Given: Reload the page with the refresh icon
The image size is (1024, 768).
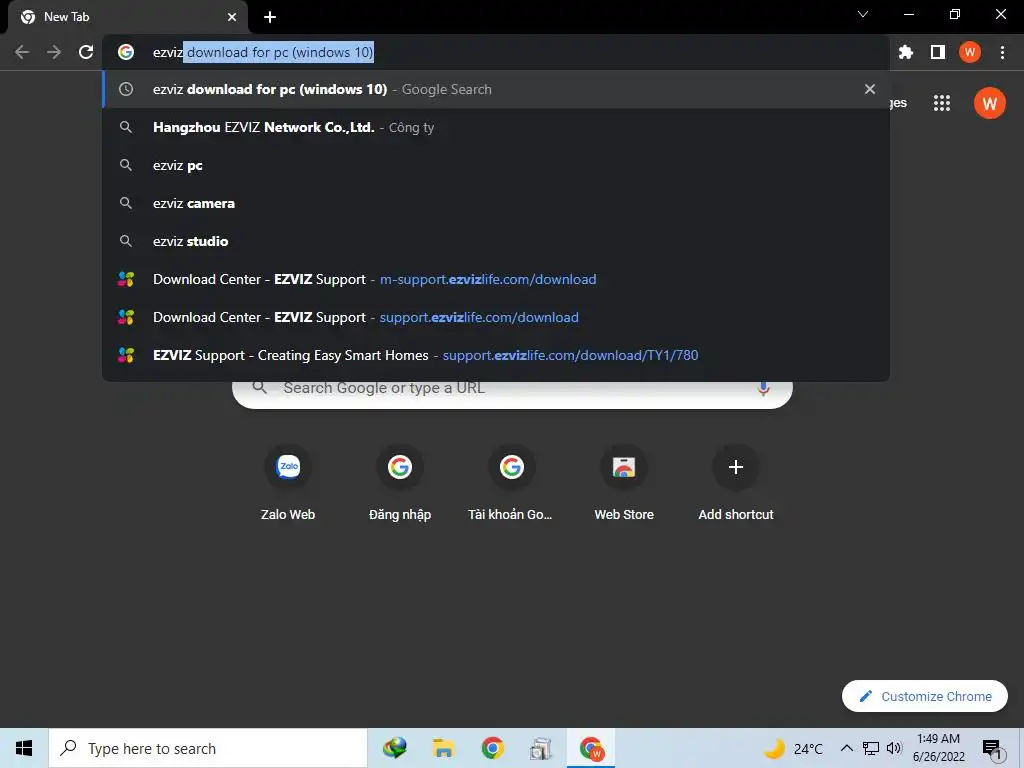Looking at the screenshot, I should [x=86, y=52].
